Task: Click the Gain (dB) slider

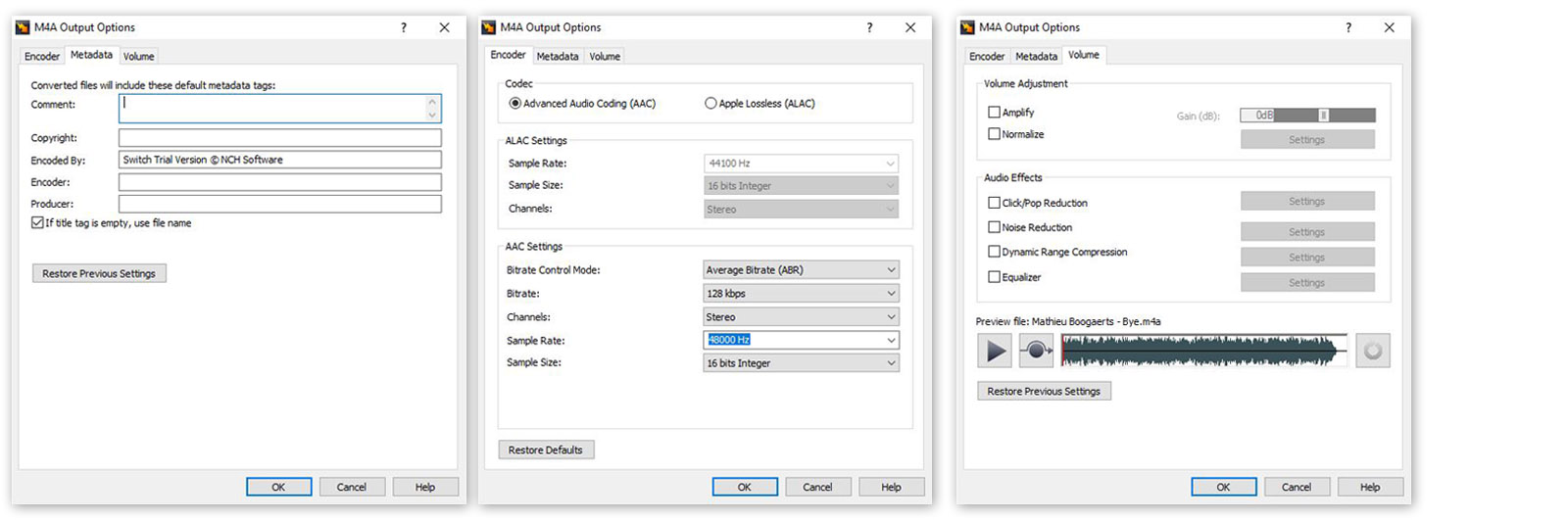Action: (1323, 116)
